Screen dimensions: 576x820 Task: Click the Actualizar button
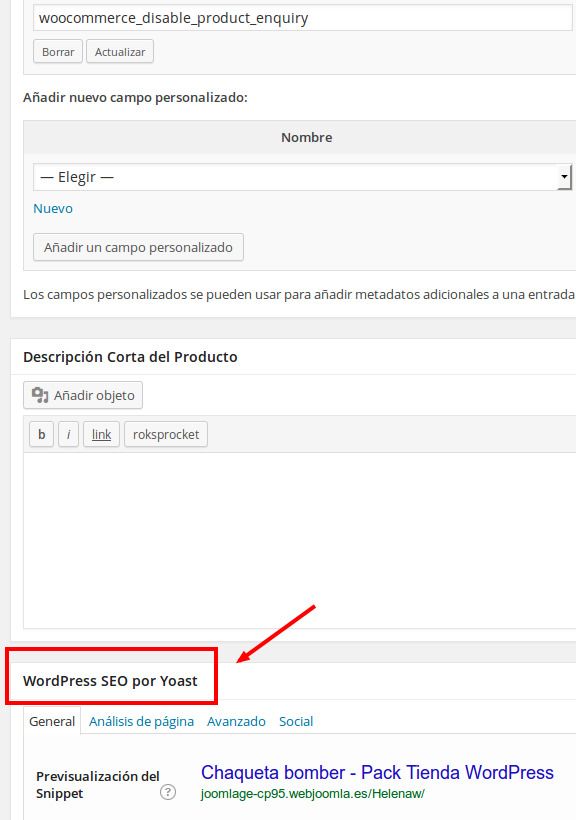pyautogui.click(x=120, y=52)
